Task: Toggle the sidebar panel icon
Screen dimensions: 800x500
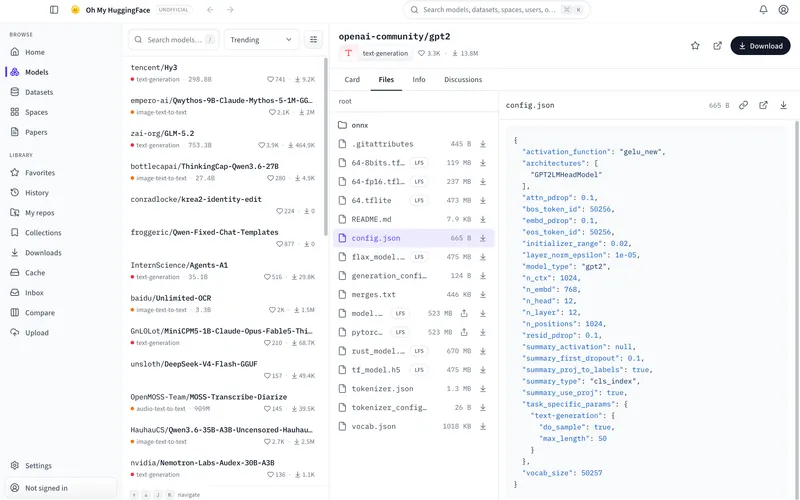Action: point(54,10)
